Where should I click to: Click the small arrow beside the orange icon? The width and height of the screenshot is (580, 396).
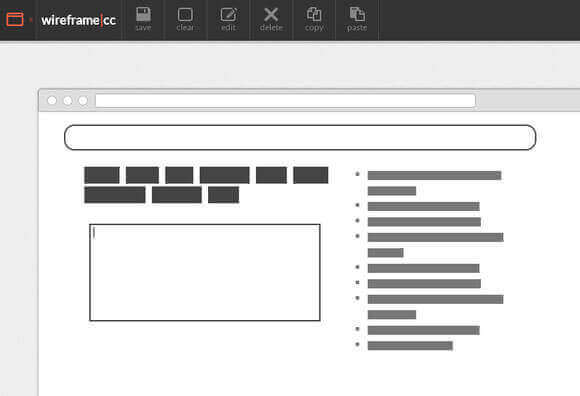tap(31, 20)
